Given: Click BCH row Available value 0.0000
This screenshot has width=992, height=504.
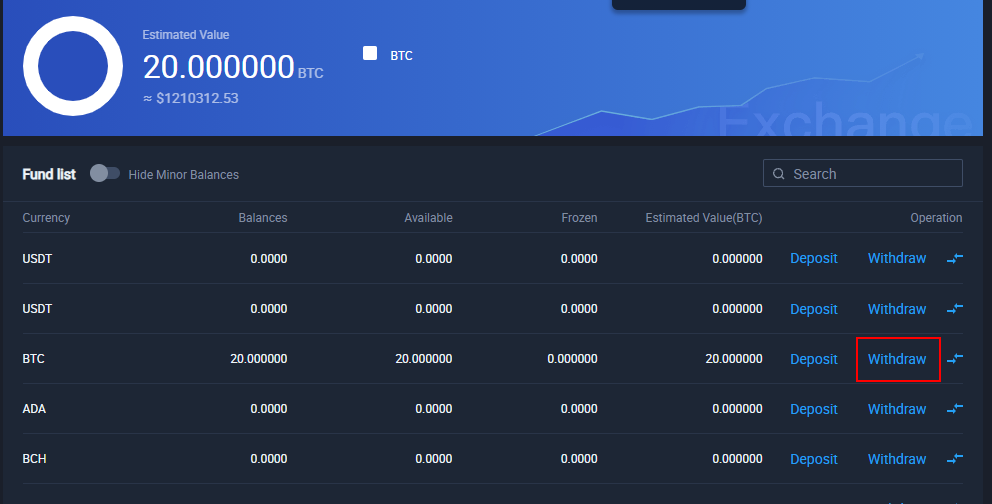Looking at the screenshot, I should point(434,458).
